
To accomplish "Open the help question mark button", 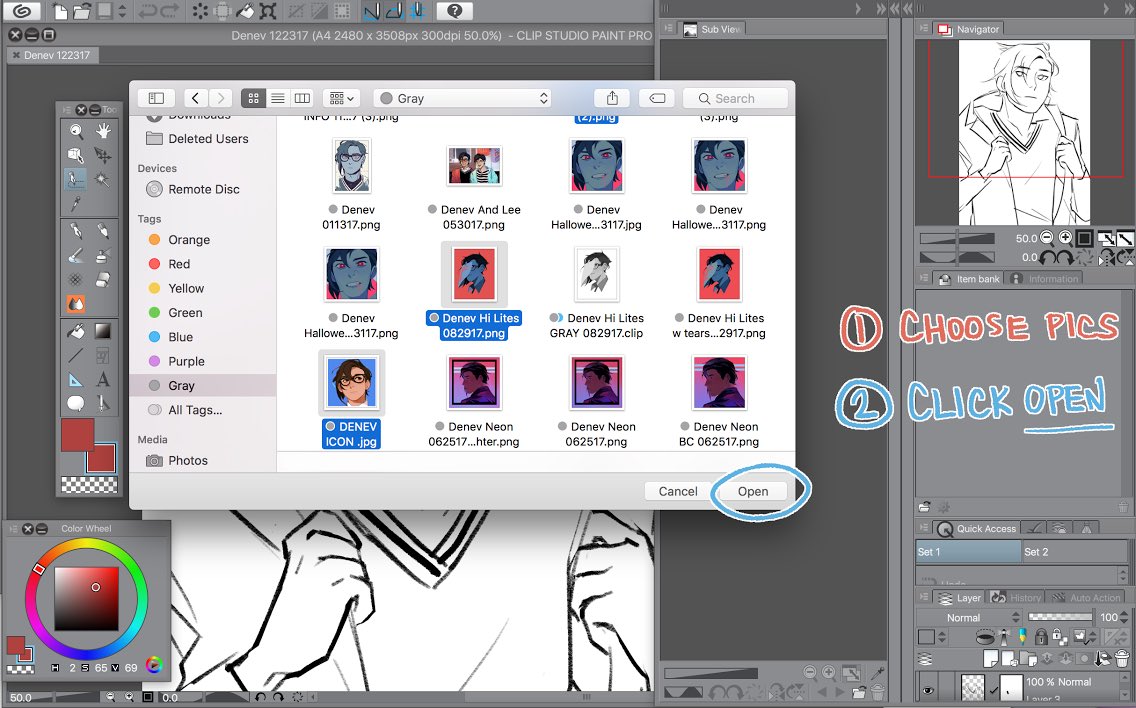I will click(454, 11).
